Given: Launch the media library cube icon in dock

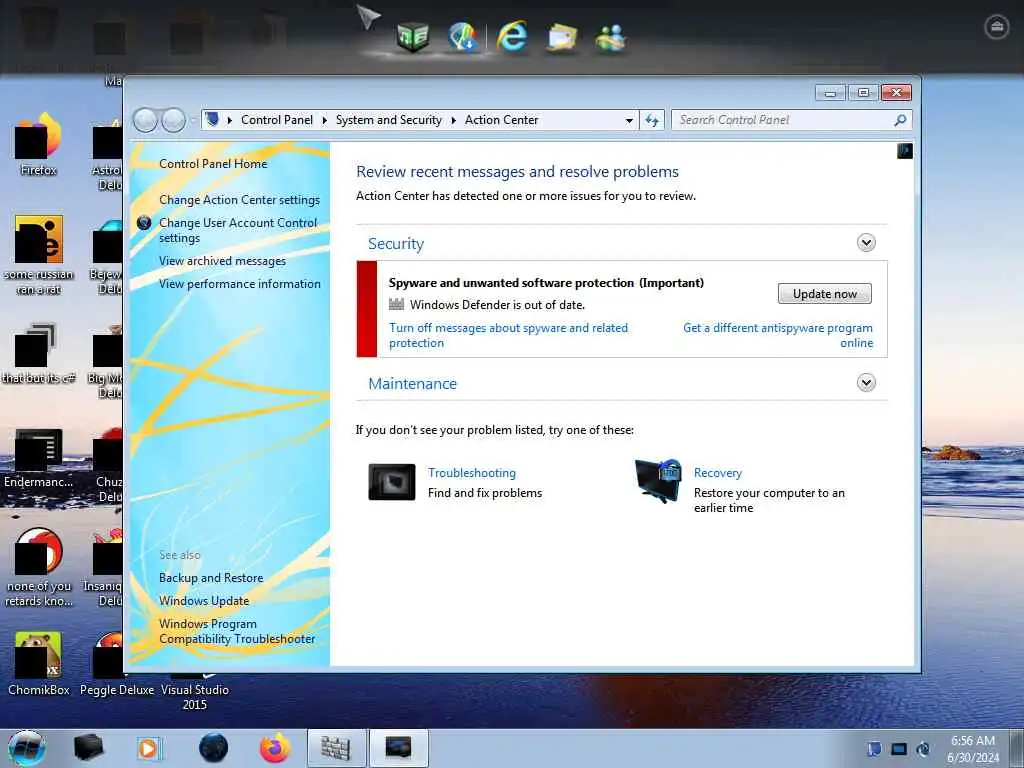Looking at the screenshot, I should [413, 36].
